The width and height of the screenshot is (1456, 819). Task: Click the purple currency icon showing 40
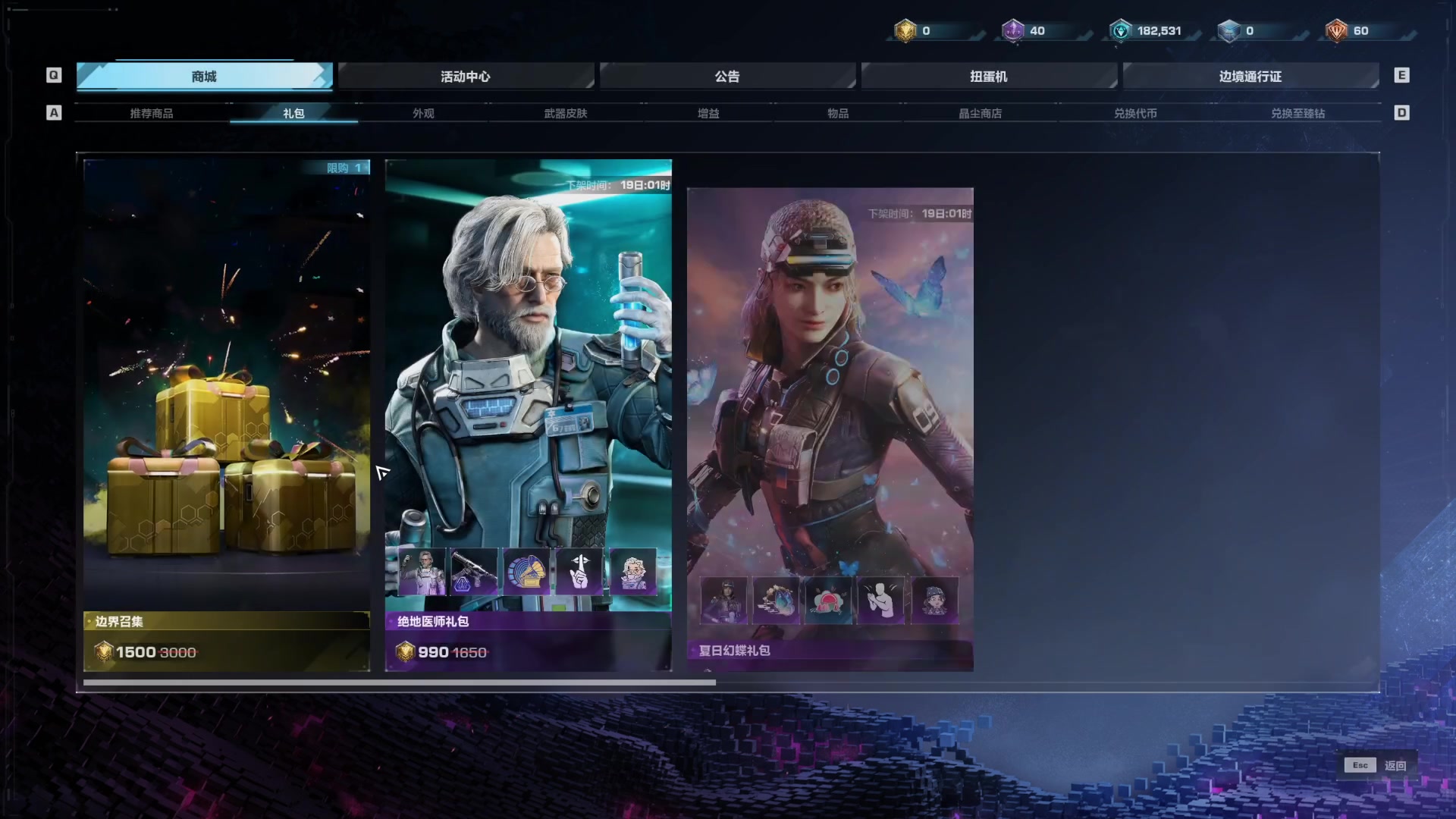(x=1013, y=30)
